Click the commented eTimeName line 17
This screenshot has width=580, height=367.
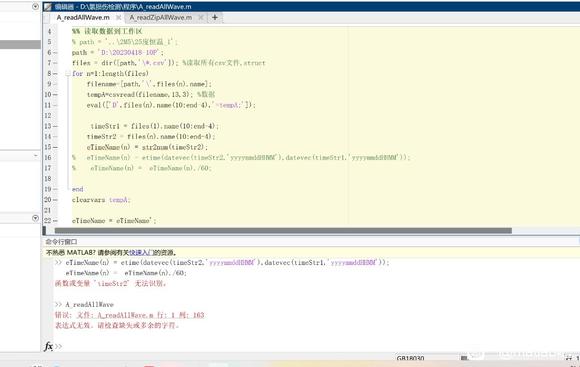pos(142,168)
